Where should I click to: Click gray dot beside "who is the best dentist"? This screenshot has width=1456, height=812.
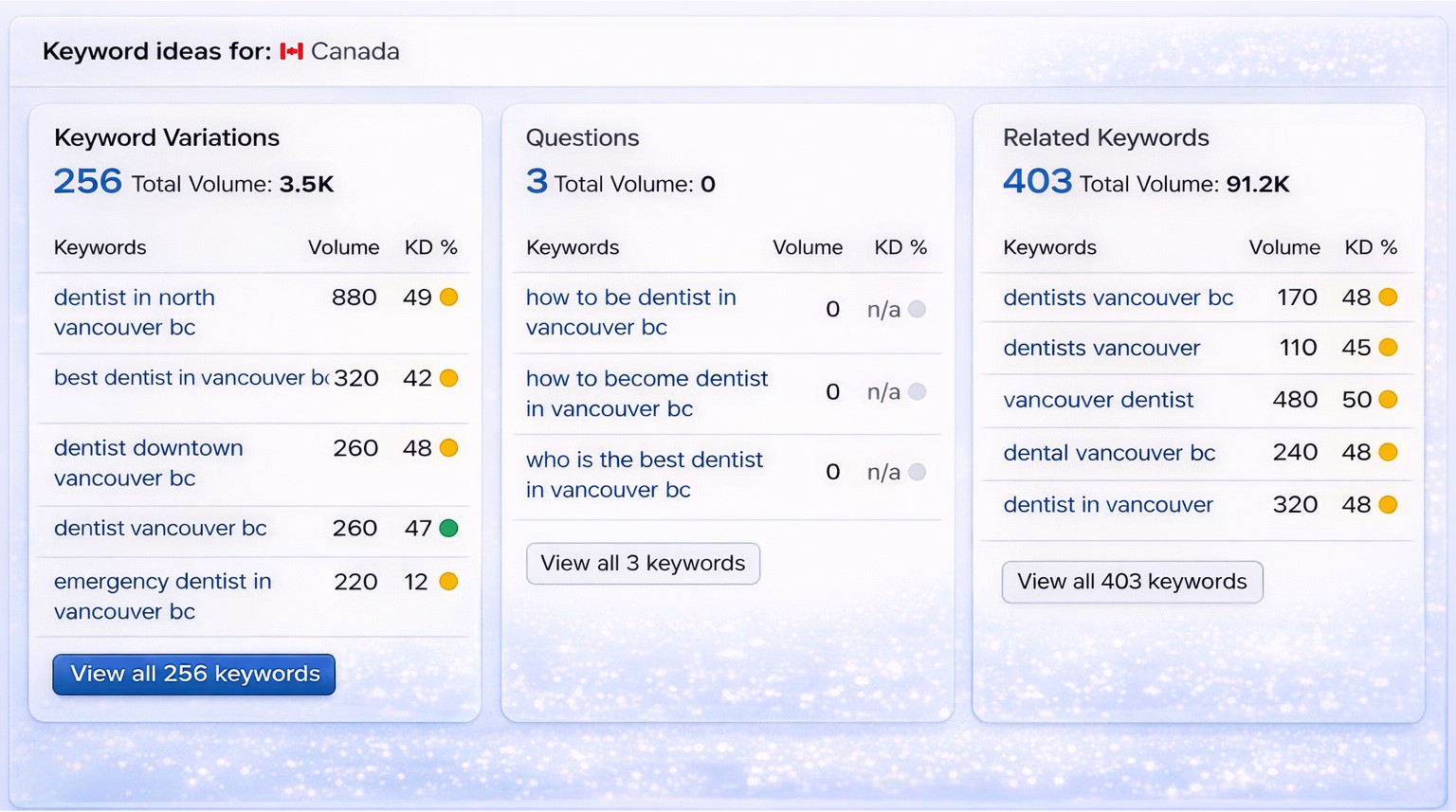pos(917,471)
